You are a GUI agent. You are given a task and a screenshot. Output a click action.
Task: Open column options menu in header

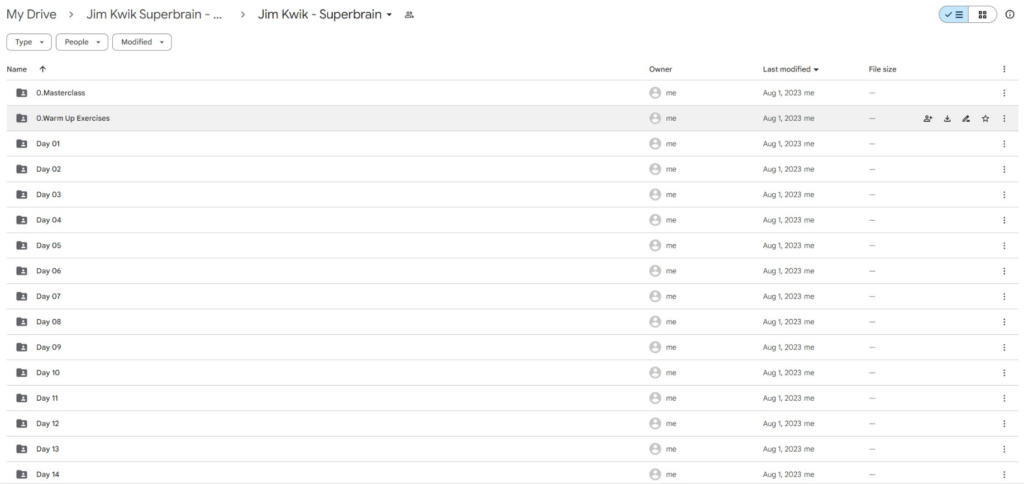coord(1004,69)
